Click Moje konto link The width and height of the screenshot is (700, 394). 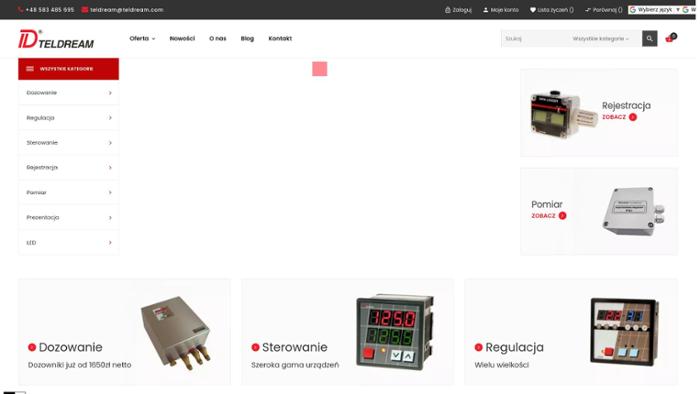click(504, 9)
